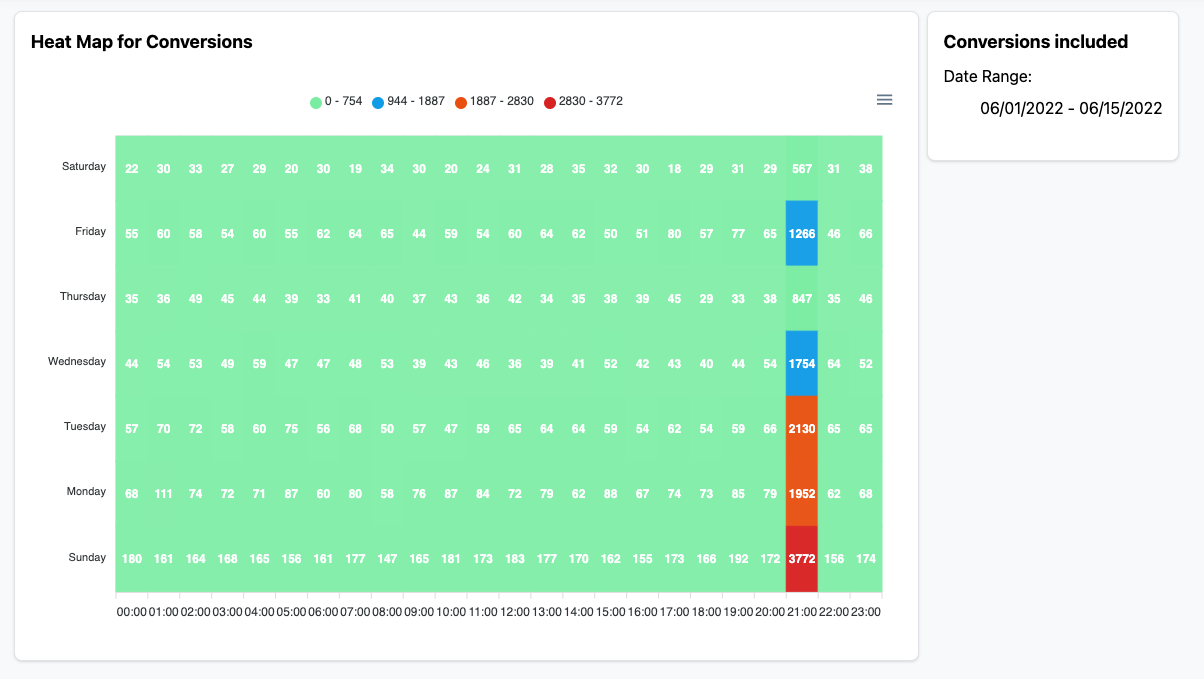1204x679 pixels.
Task: Click the blue 1266 Friday cell
Action: click(x=801, y=233)
